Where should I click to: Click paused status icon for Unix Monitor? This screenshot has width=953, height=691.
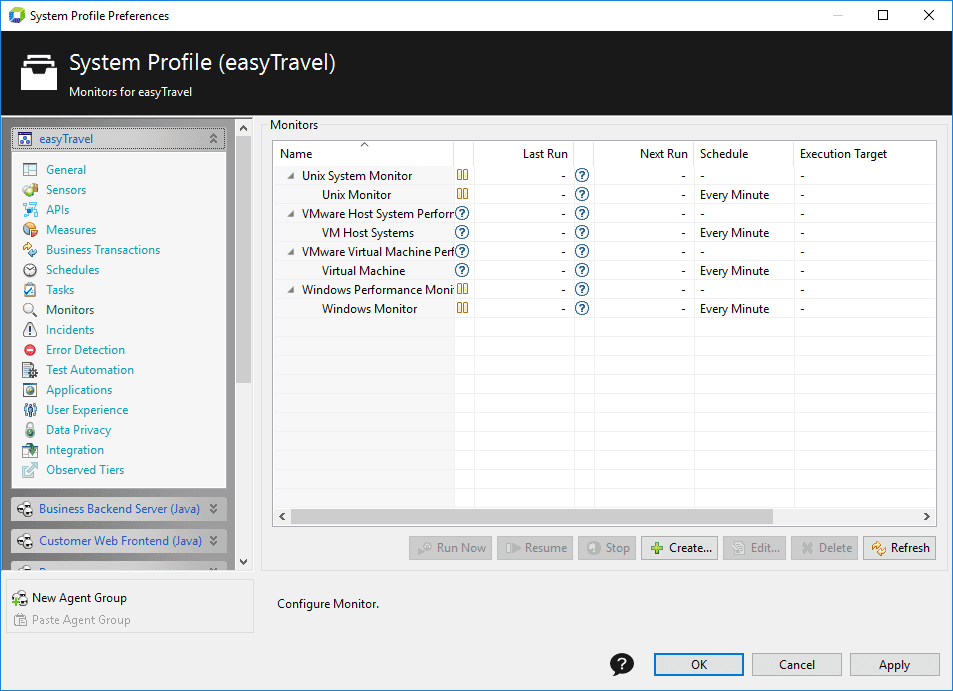tap(463, 194)
